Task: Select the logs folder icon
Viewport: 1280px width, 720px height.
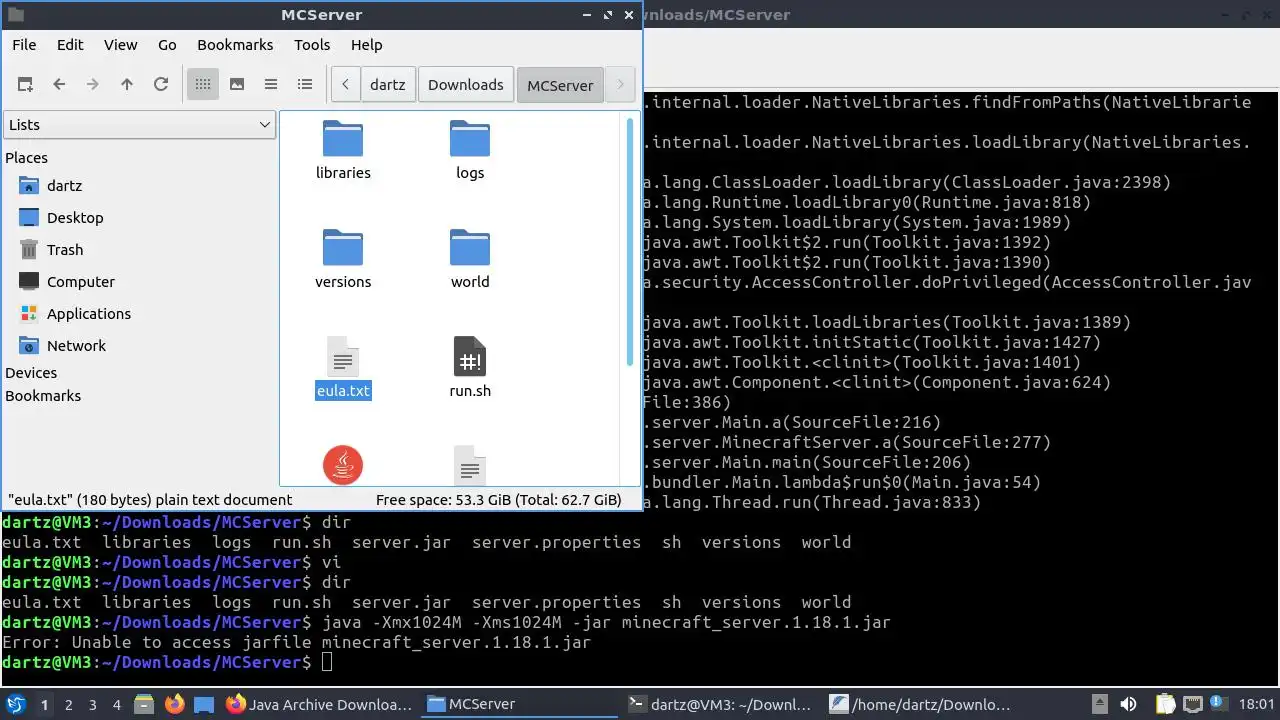Action: click(x=470, y=139)
